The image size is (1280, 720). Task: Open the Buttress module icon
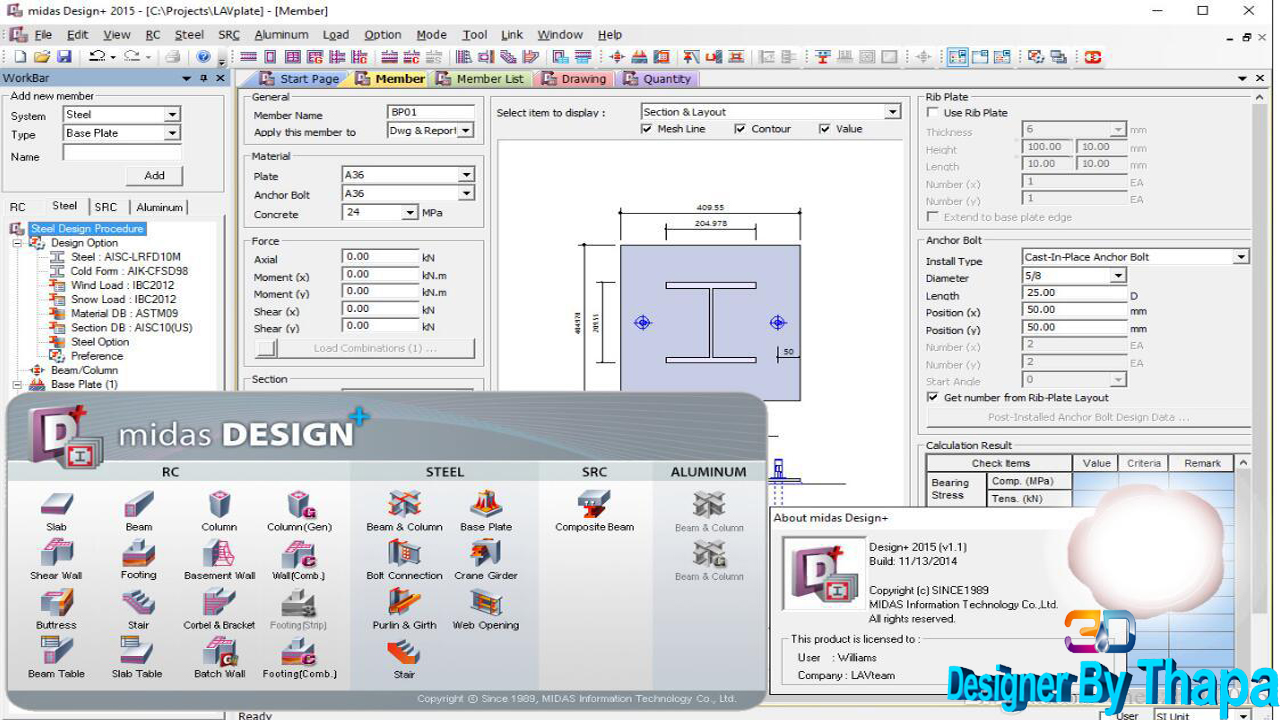[56, 602]
